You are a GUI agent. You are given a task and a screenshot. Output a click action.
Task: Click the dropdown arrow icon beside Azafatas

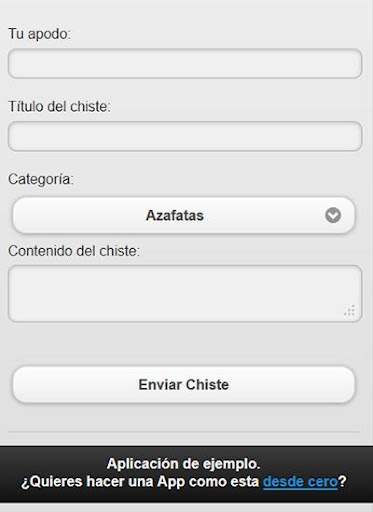pyautogui.click(x=333, y=215)
